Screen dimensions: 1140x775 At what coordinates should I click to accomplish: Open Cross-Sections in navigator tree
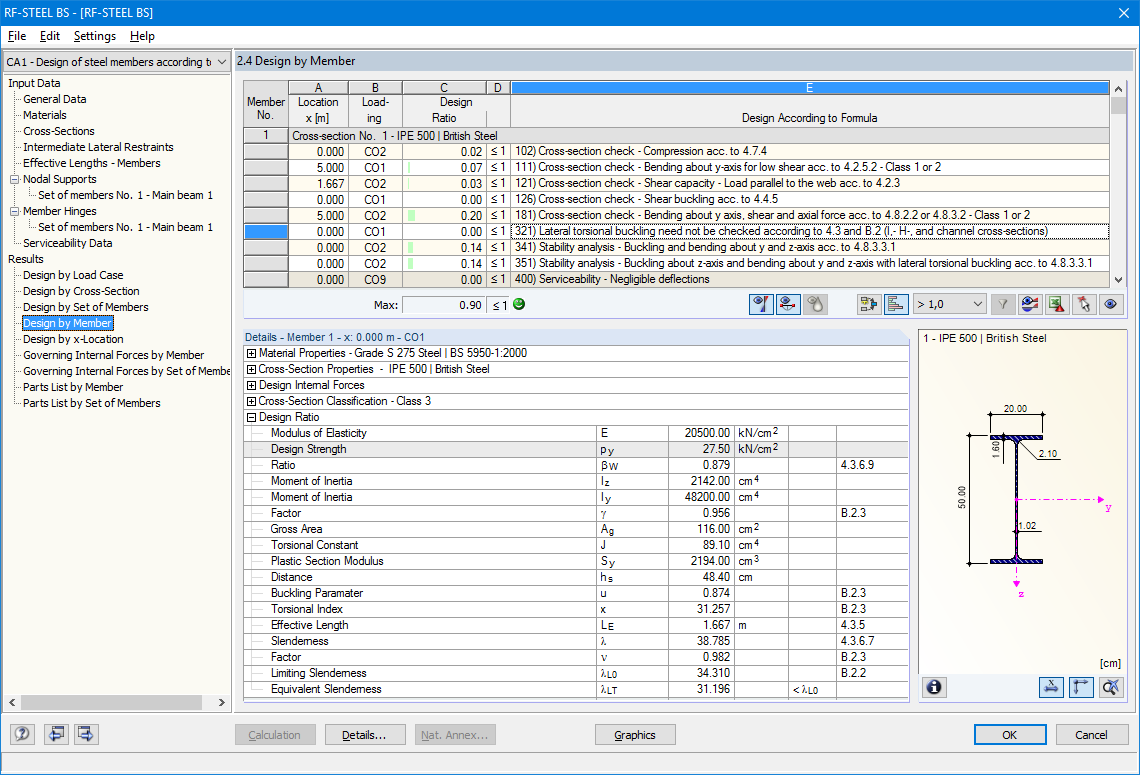tap(59, 131)
